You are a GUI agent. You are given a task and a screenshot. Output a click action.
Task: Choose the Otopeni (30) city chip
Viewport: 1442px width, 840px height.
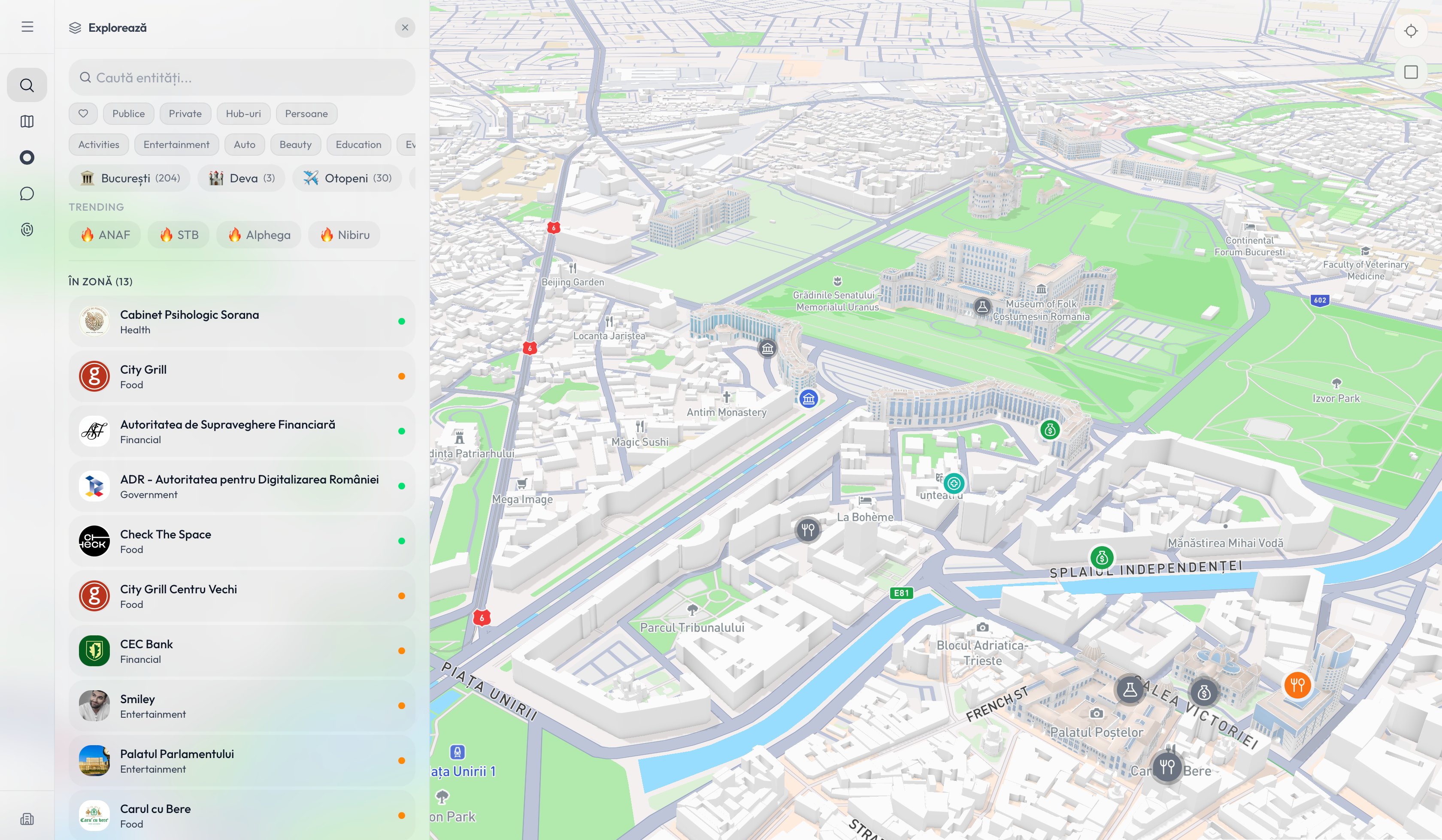(347, 178)
